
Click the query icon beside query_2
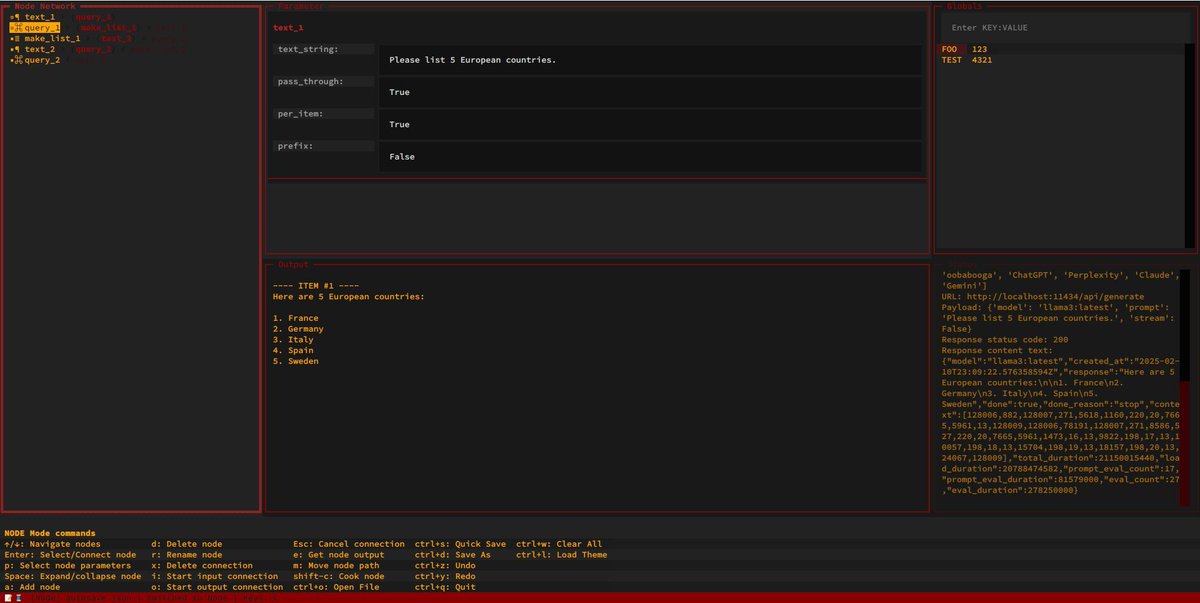[18, 60]
